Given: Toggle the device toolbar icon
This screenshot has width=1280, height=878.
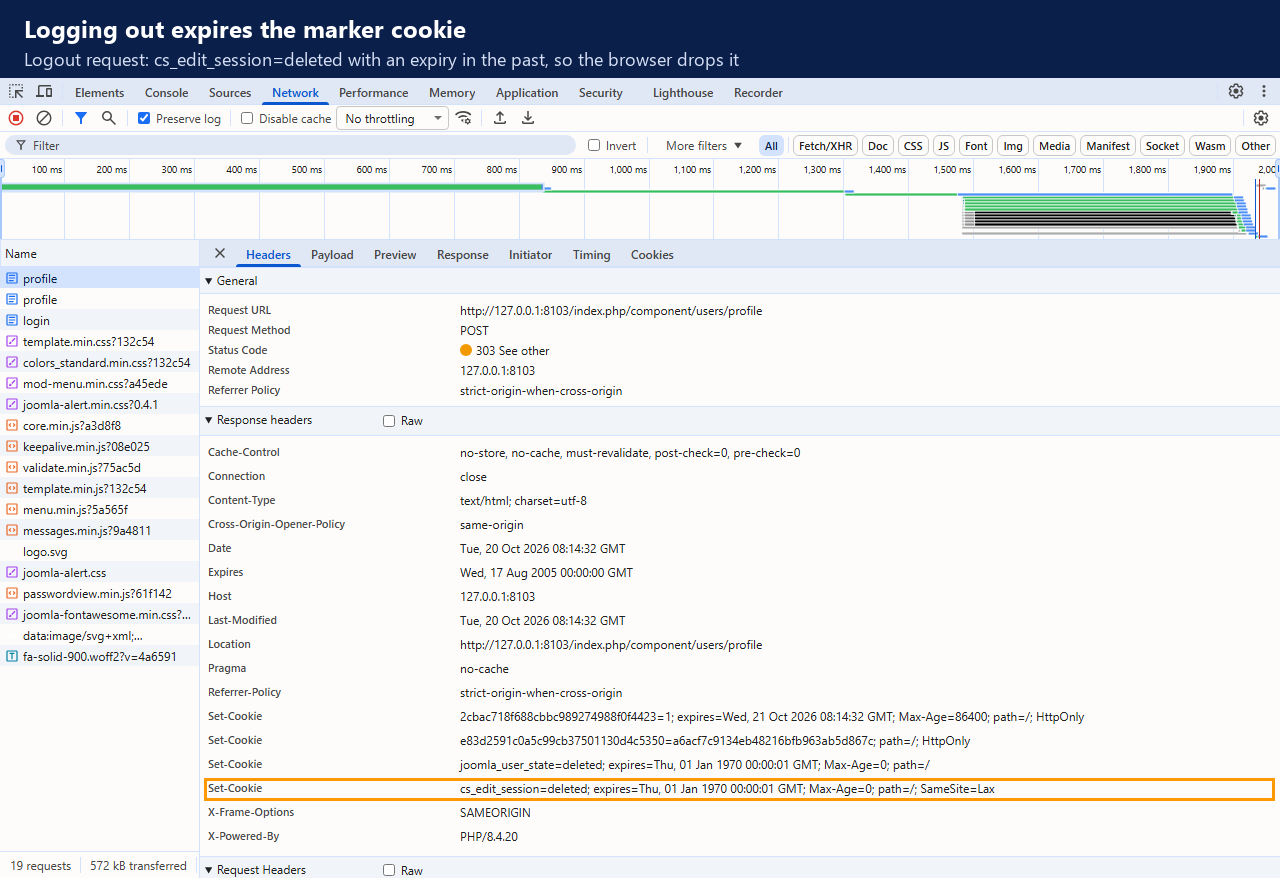Looking at the screenshot, I should (x=44, y=92).
